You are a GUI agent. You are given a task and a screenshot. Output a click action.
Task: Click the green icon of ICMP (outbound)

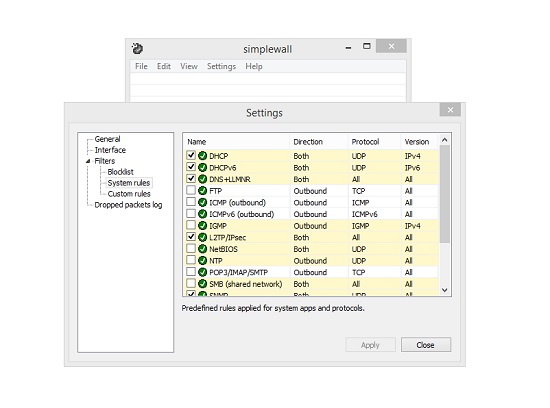tap(202, 202)
